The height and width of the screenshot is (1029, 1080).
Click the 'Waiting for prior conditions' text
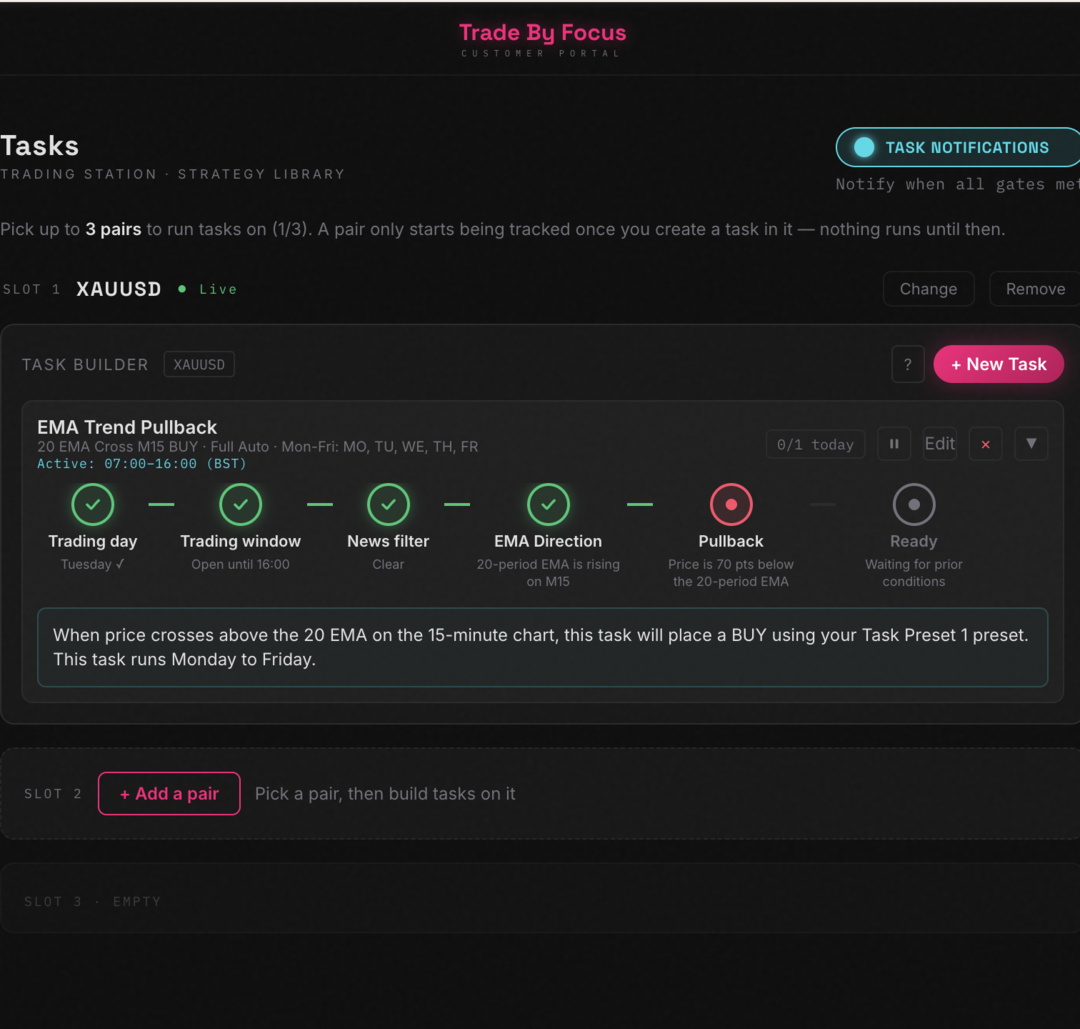tap(914, 572)
